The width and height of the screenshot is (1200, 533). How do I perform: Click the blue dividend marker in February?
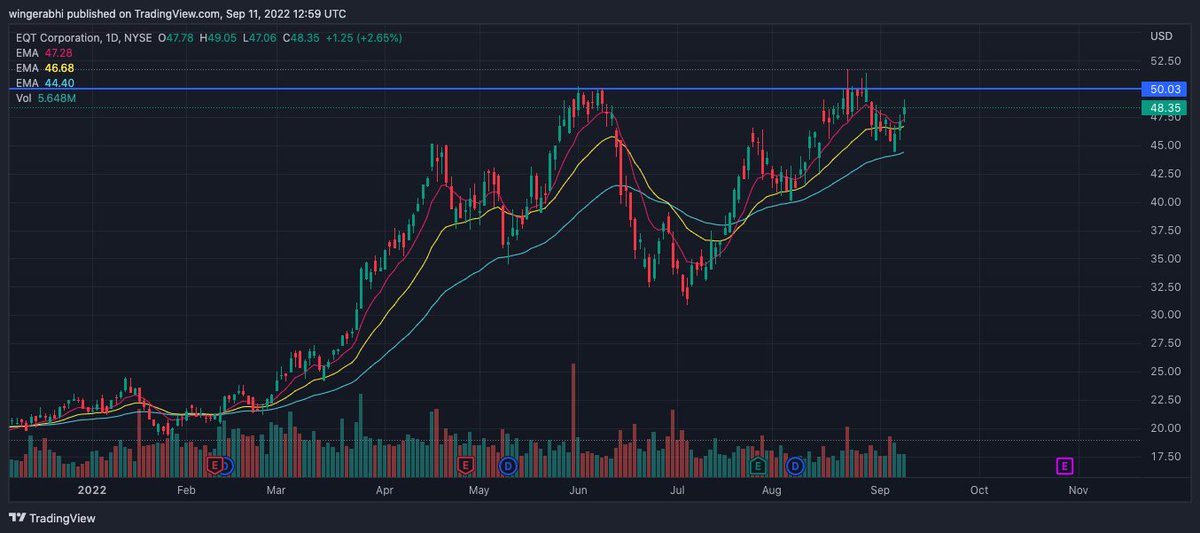(227, 465)
